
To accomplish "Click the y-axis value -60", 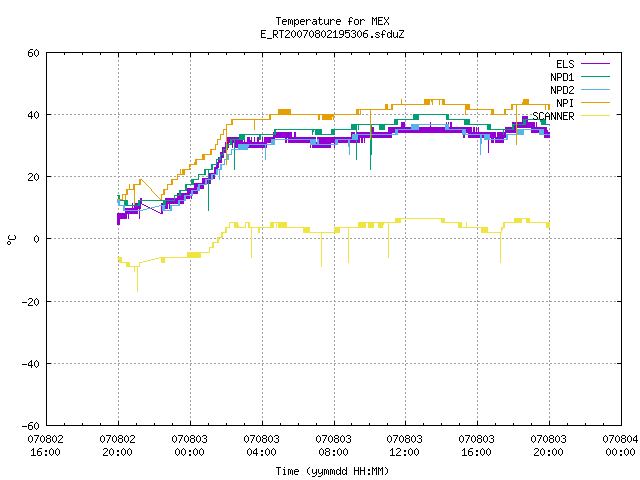I will [31, 426].
